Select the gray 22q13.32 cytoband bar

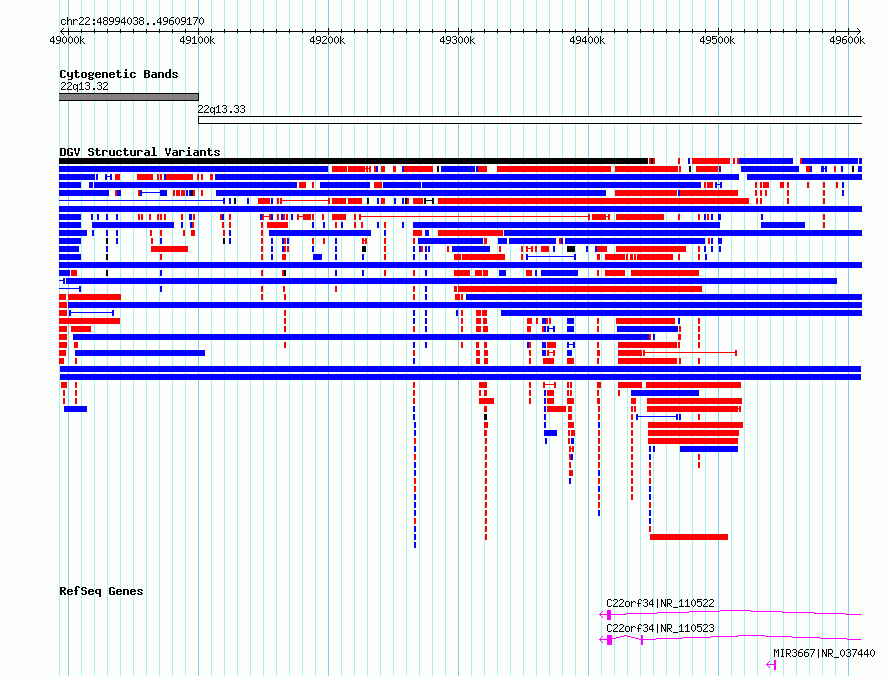pos(129,97)
